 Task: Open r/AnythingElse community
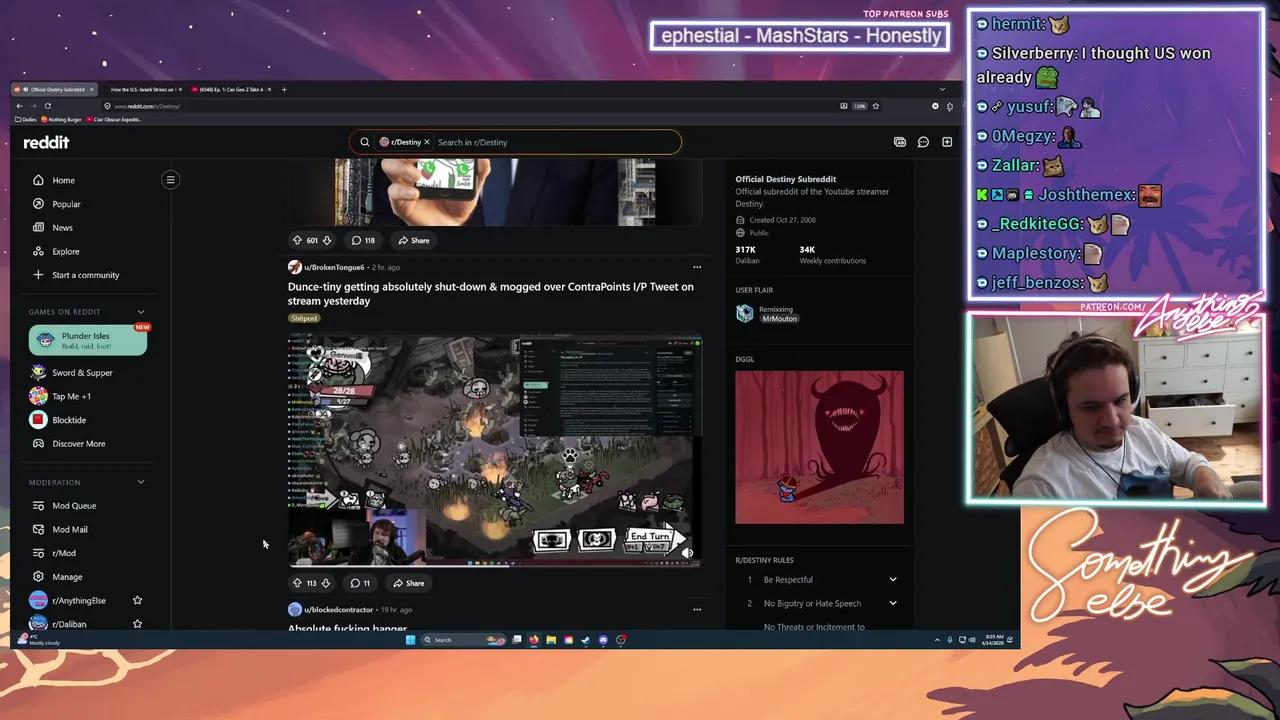click(x=78, y=600)
